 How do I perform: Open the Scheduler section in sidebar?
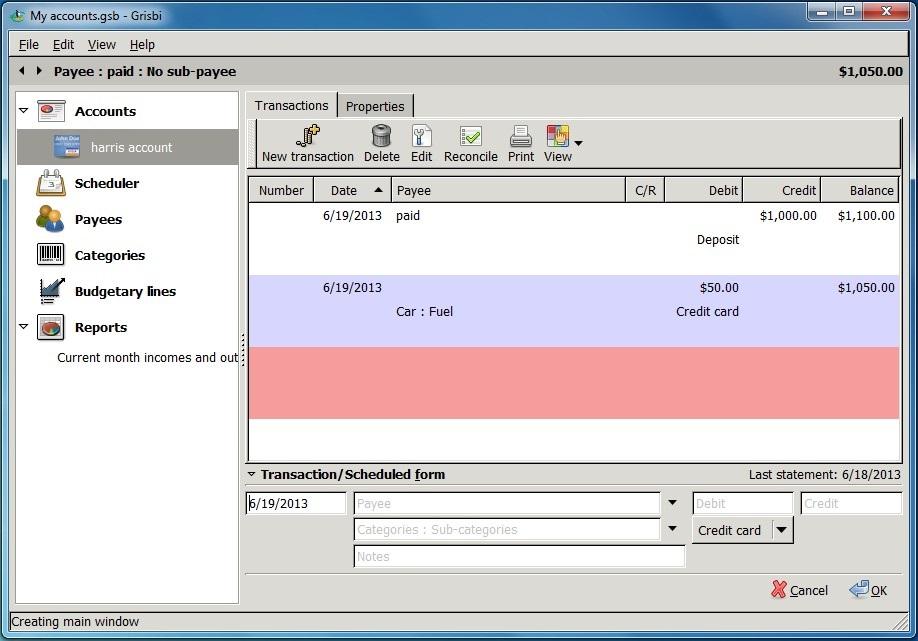tap(106, 184)
